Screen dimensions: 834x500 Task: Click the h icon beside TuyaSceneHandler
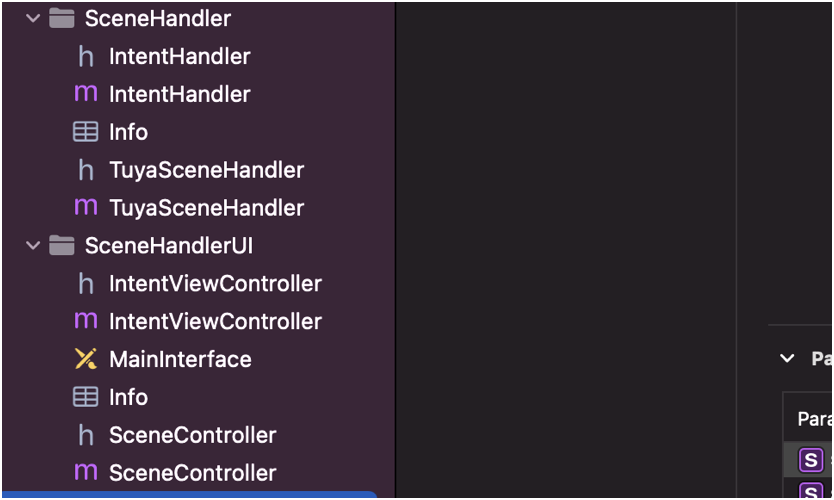coord(86,170)
